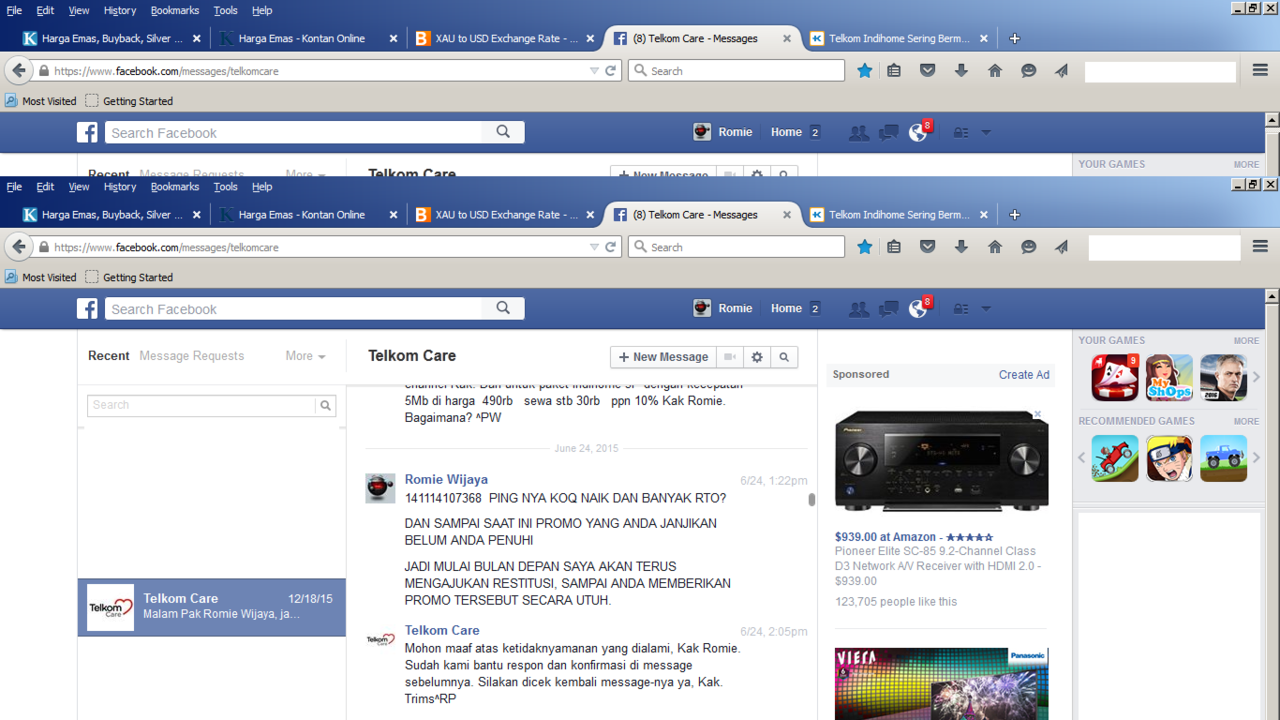1280x720 pixels.
Task: Open the Tools menu in the front window
Action: [226, 187]
